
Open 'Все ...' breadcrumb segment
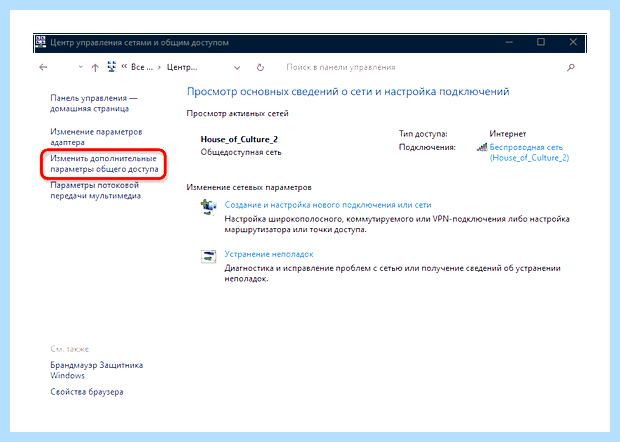tap(142, 67)
